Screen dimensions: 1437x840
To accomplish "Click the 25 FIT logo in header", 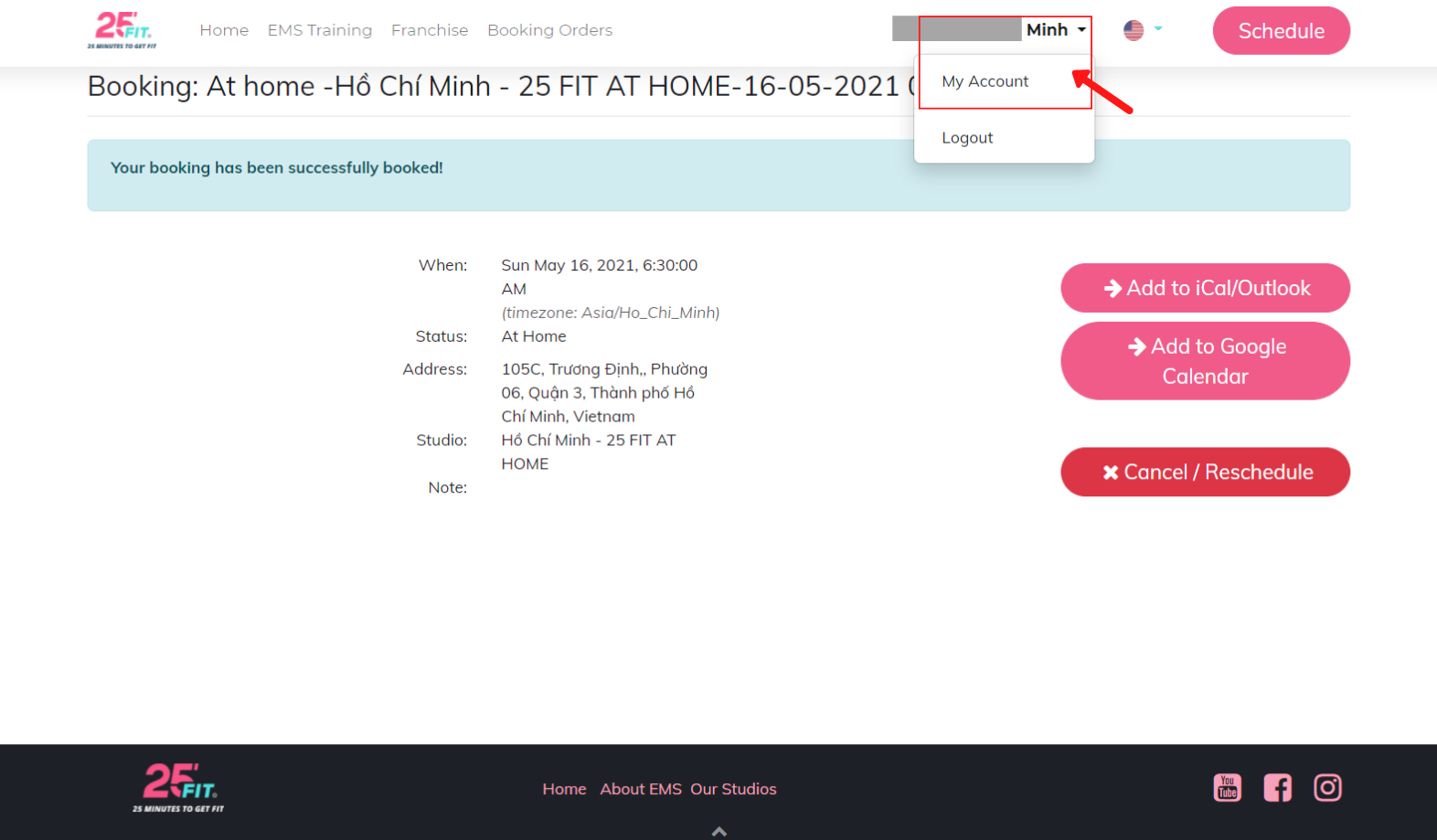I will 122,30.
